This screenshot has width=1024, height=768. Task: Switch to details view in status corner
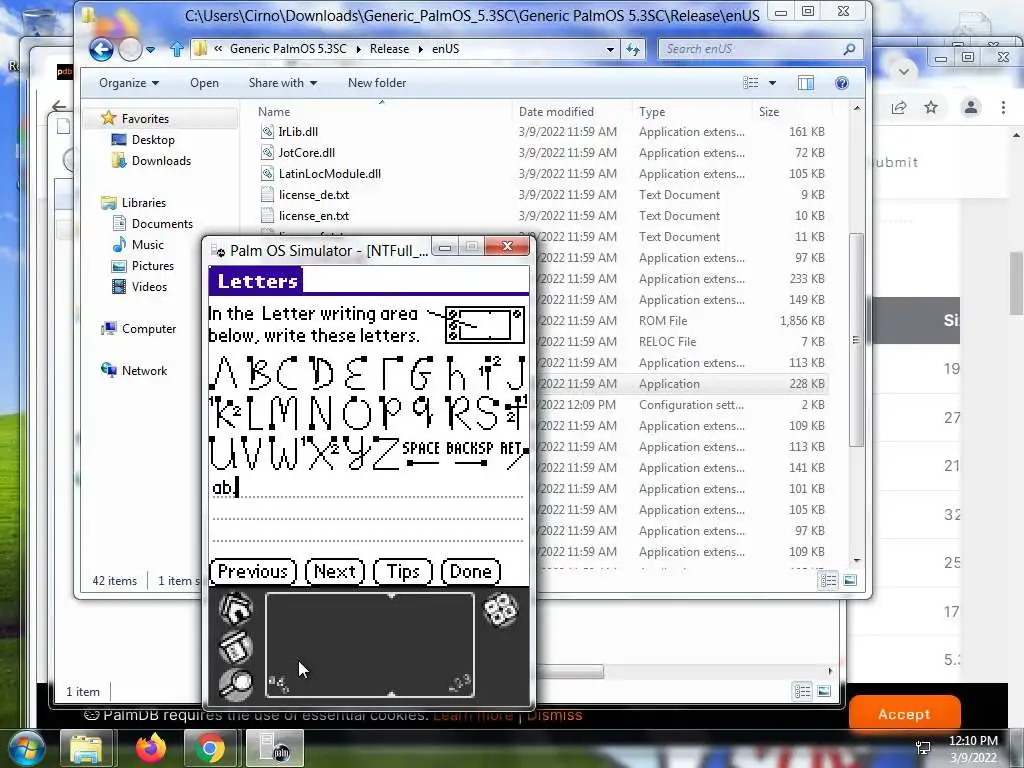pyautogui.click(x=829, y=580)
